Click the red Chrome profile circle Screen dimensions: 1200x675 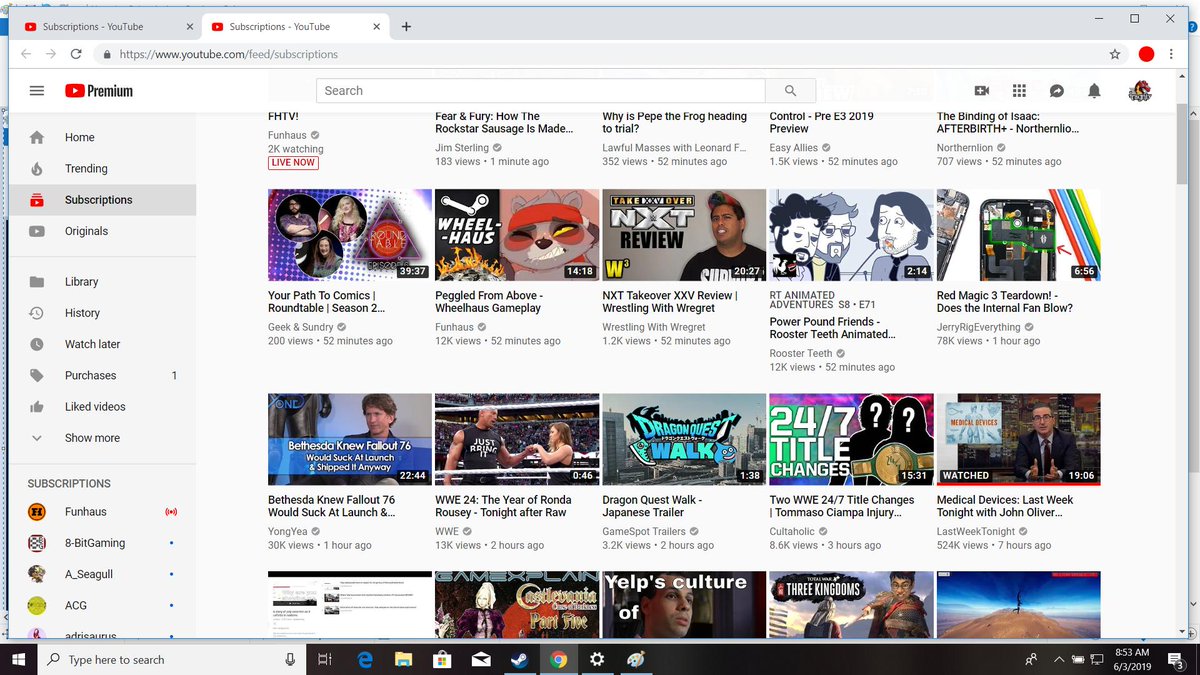tap(1146, 54)
